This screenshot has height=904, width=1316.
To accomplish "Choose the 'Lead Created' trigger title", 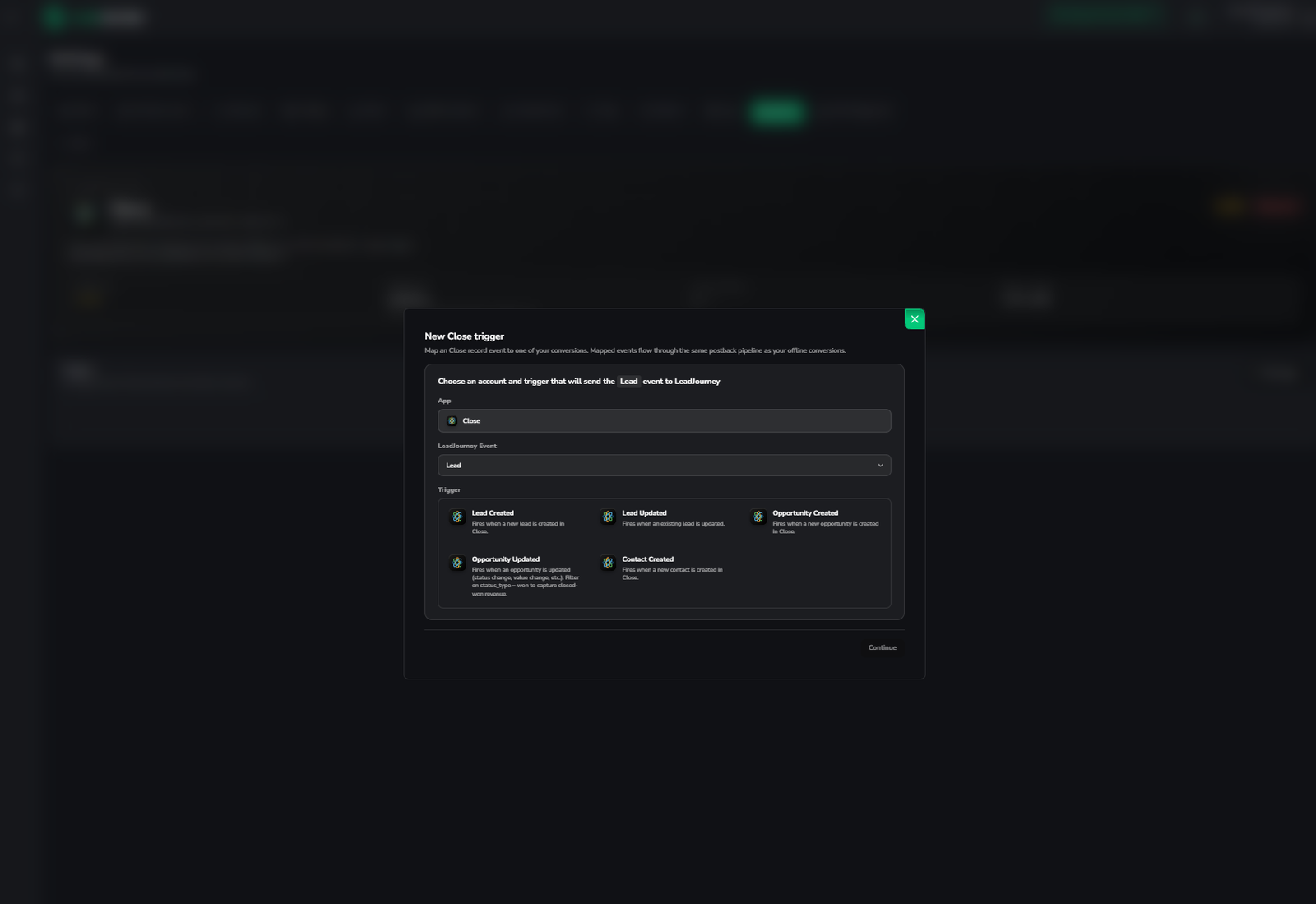I will tap(493, 512).
